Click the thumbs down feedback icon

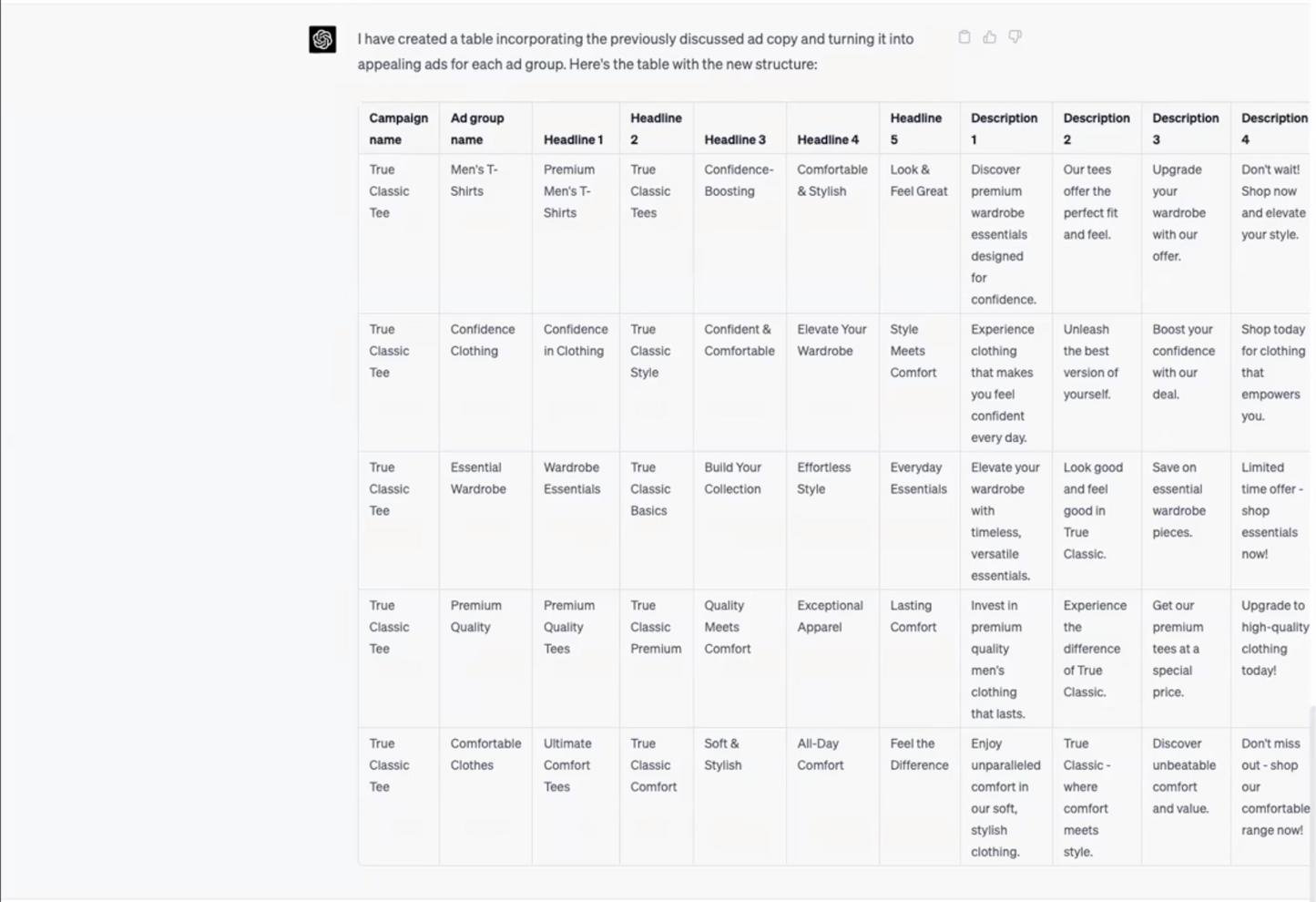coord(1015,36)
